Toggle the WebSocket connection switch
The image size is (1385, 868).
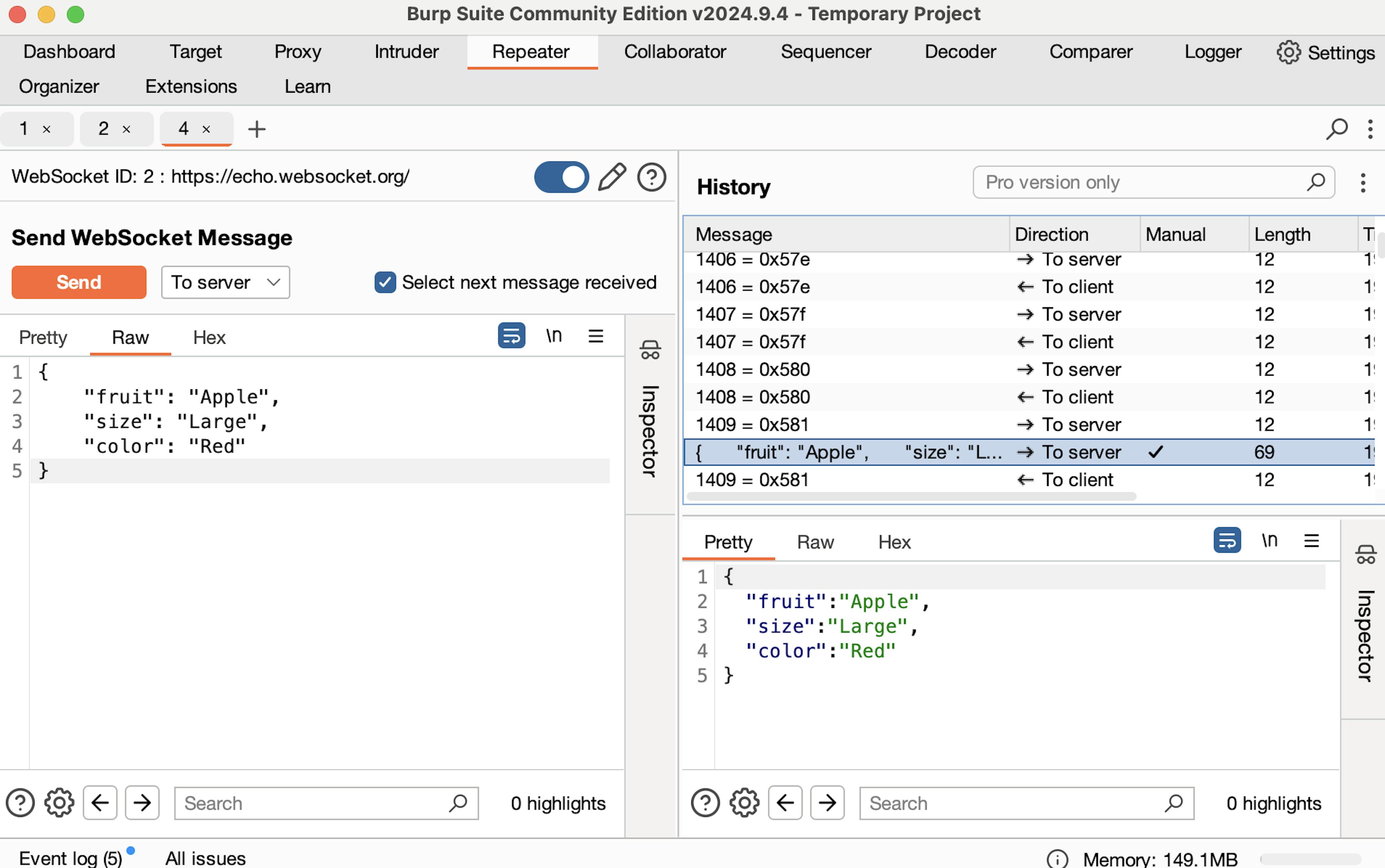(561, 177)
